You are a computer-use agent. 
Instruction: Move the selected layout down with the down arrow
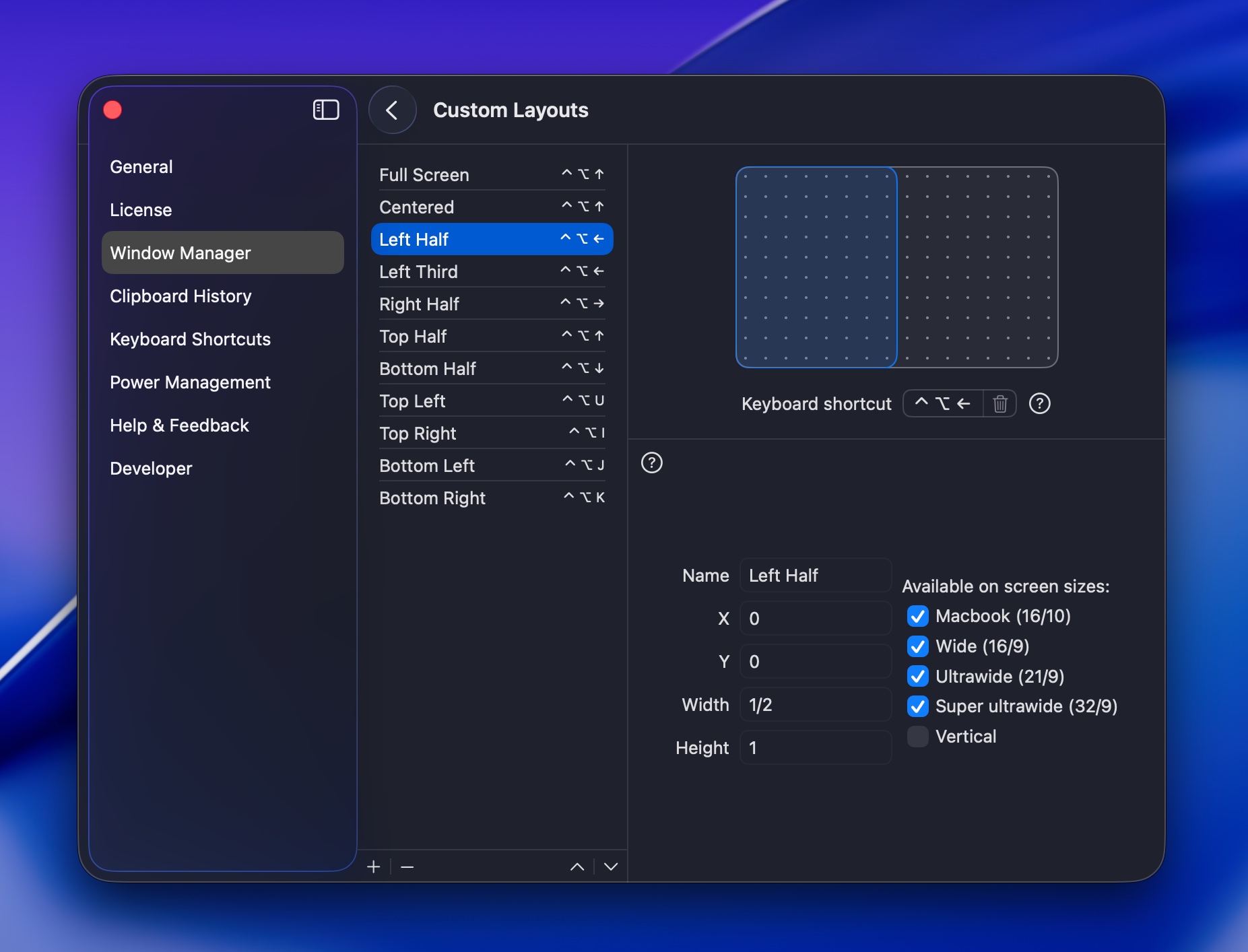[610, 866]
